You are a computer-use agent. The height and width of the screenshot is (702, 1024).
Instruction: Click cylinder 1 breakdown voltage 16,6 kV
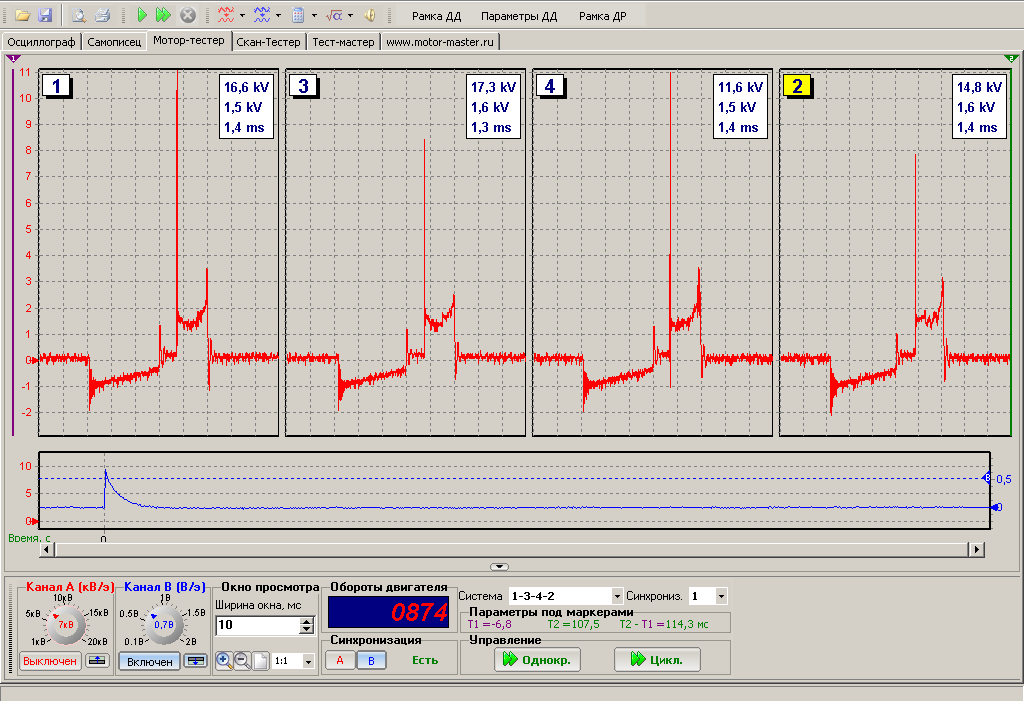click(246, 87)
